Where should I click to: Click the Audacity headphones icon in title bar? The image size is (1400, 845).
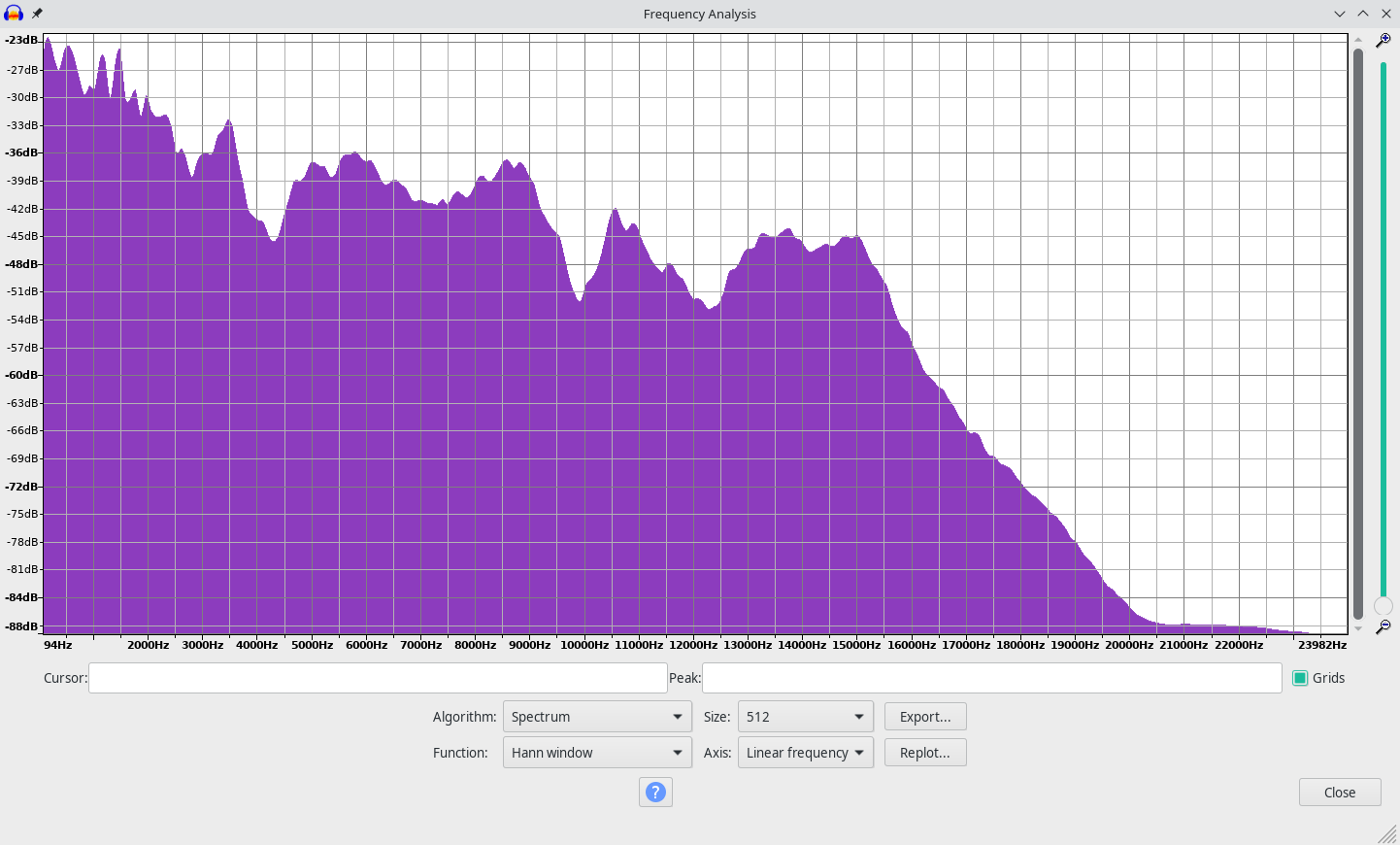[x=14, y=14]
